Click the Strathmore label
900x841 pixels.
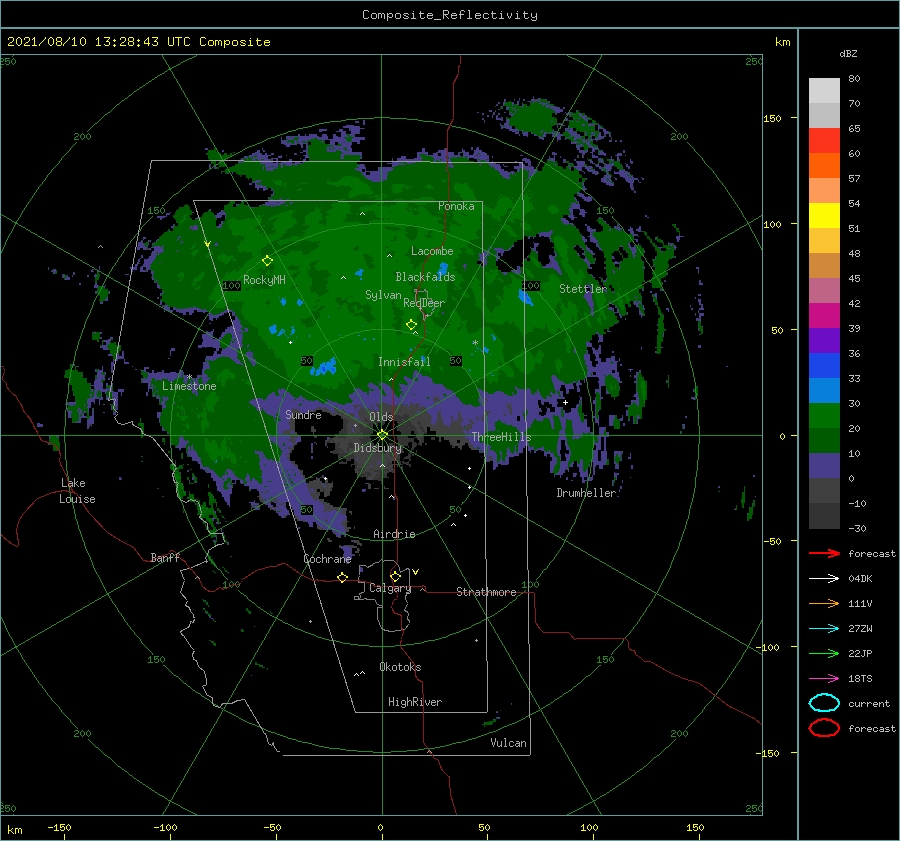click(x=486, y=592)
